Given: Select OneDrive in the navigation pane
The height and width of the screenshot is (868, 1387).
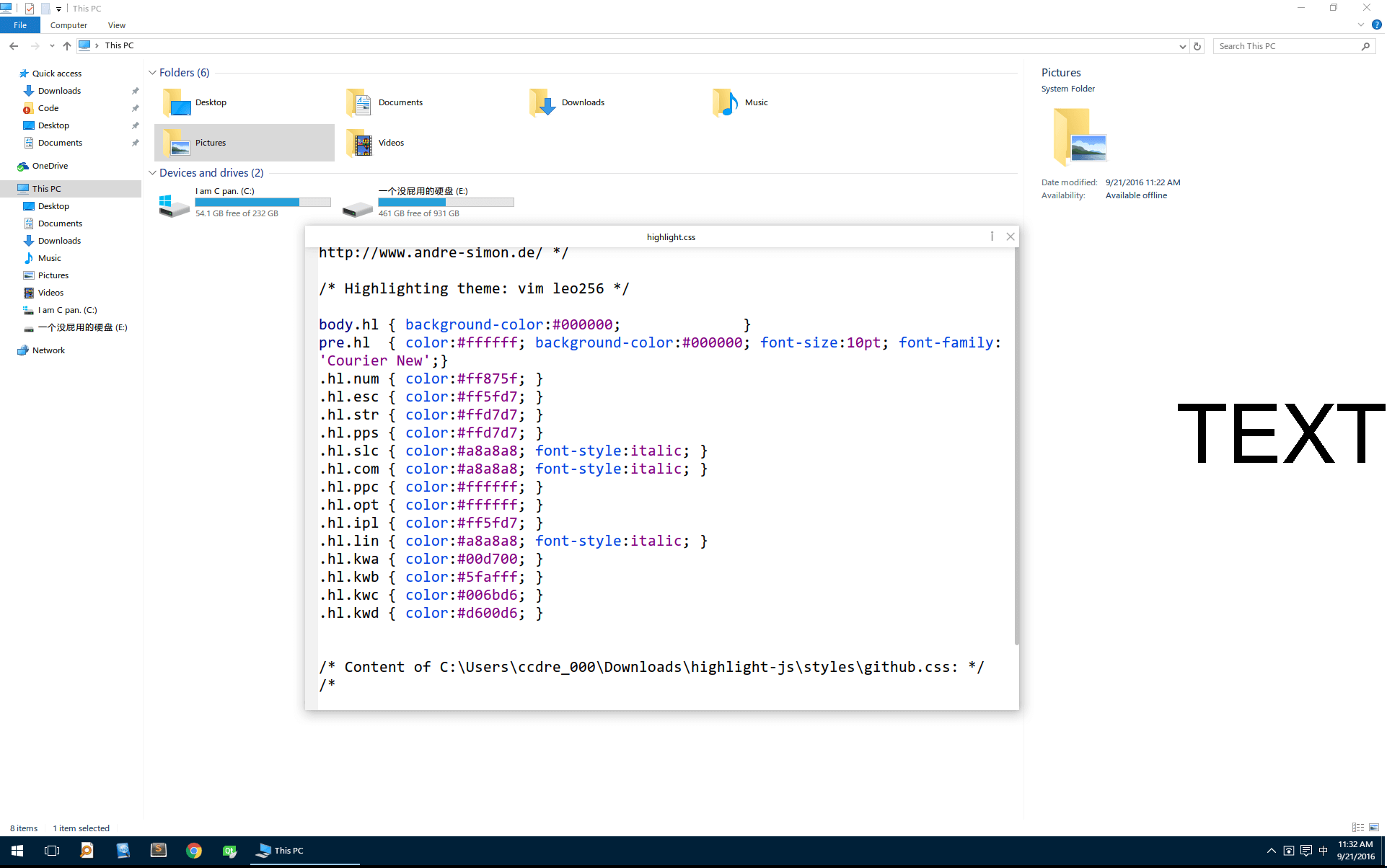Looking at the screenshot, I should pos(50,166).
